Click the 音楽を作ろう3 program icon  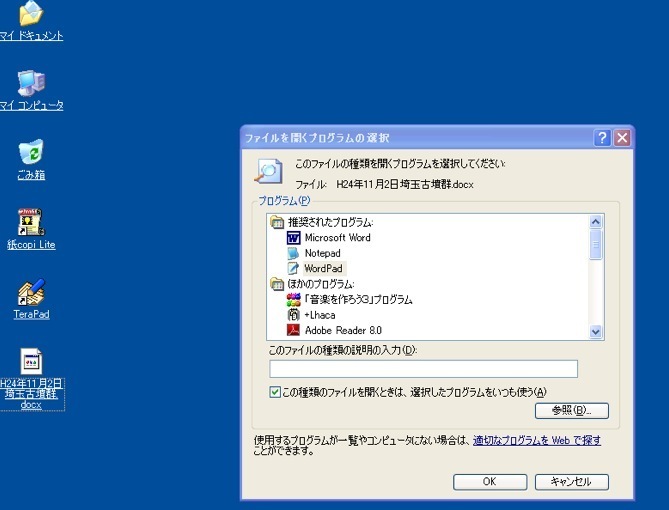294,300
